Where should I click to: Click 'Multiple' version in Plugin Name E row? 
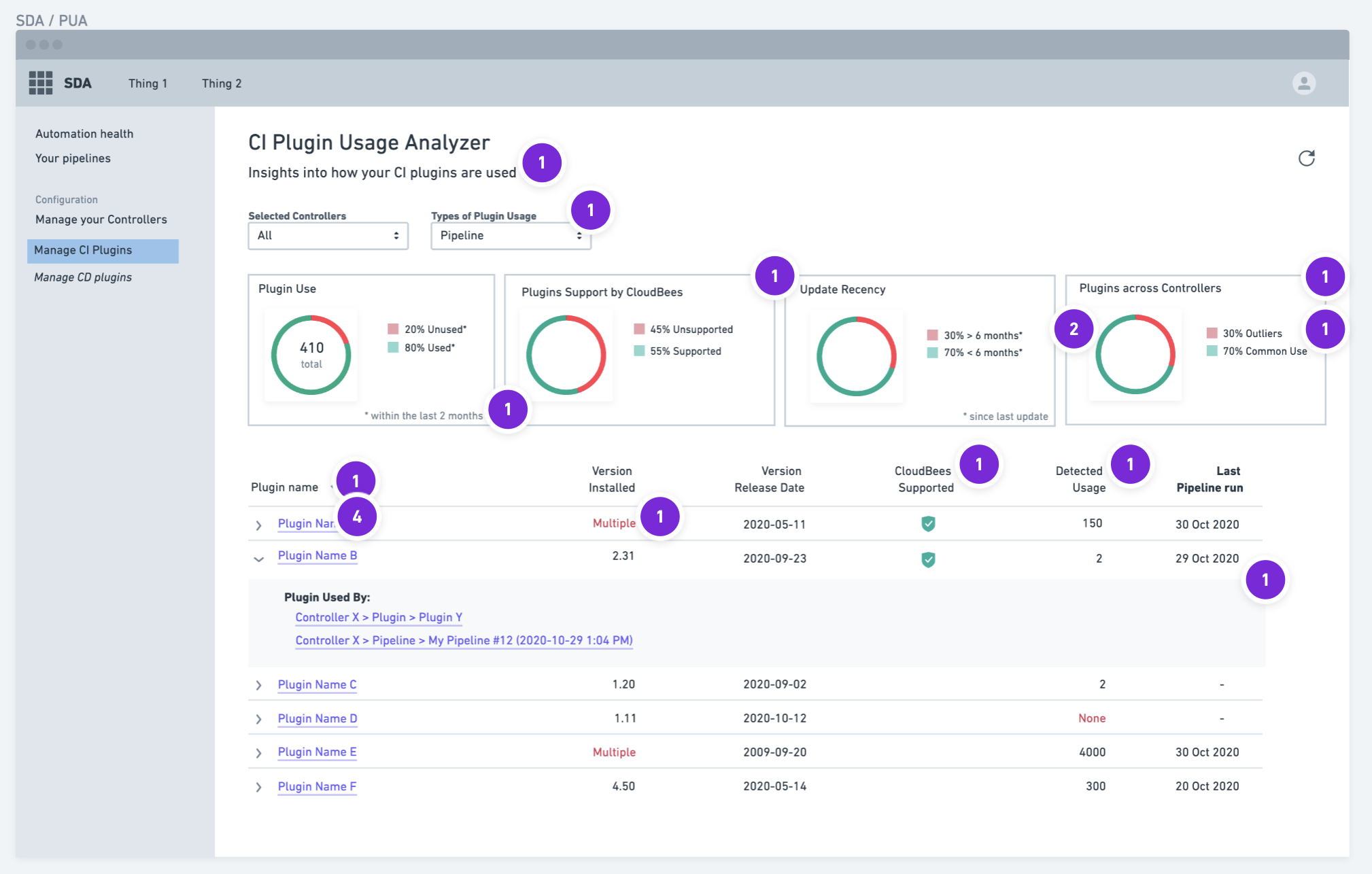coord(614,752)
